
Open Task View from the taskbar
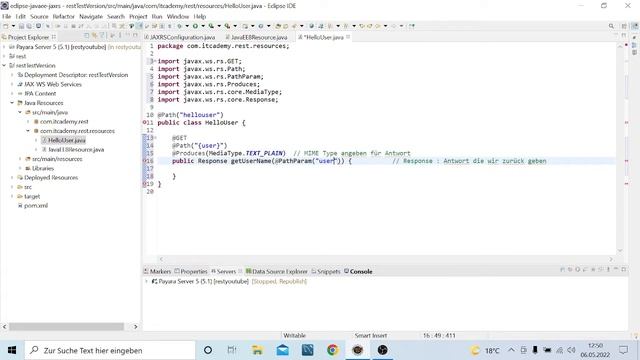pyautogui.click(x=232, y=350)
